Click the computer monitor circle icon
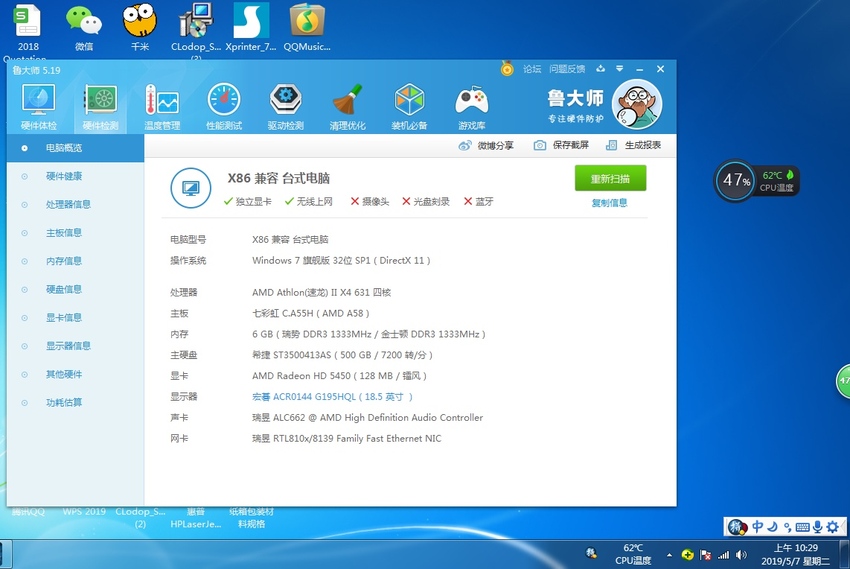Viewport: 850px width, 569px height. tap(190, 188)
